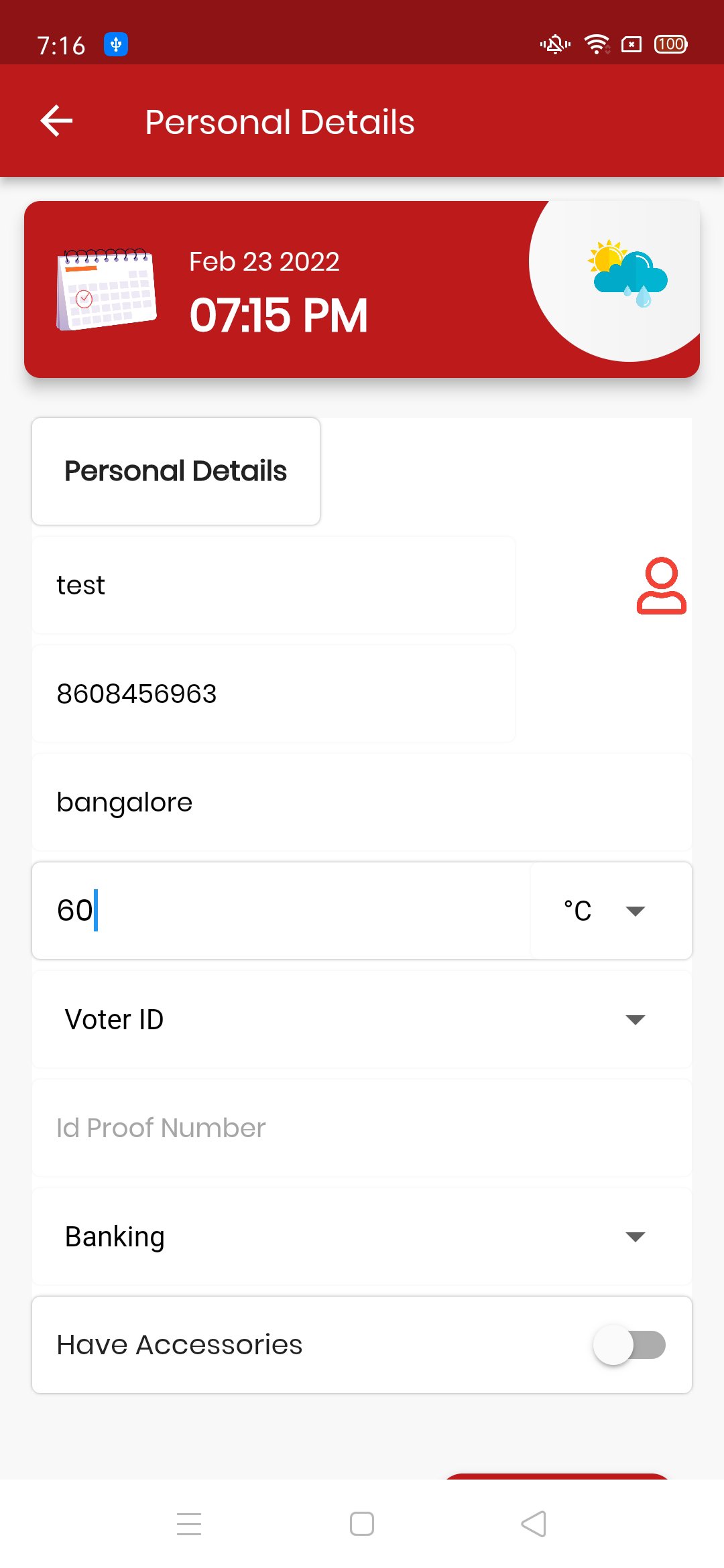Tap the USB notification icon in status bar

tap(116, 45)
